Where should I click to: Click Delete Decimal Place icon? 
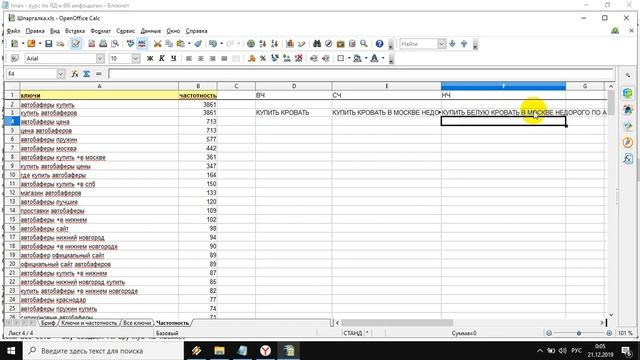point(298,58)
